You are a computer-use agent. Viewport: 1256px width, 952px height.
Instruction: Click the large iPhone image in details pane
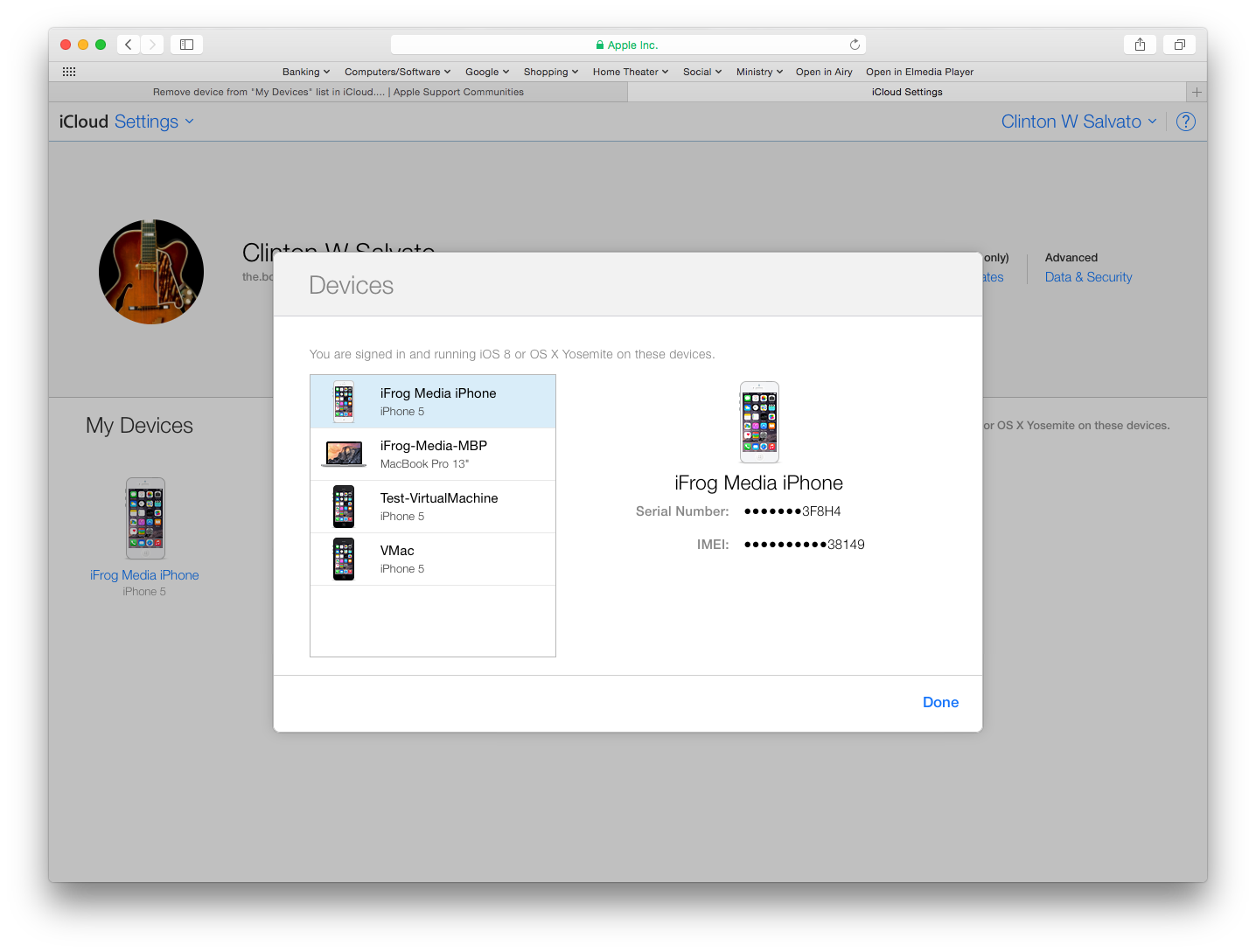pyautogui.click(x=759, y=422)
